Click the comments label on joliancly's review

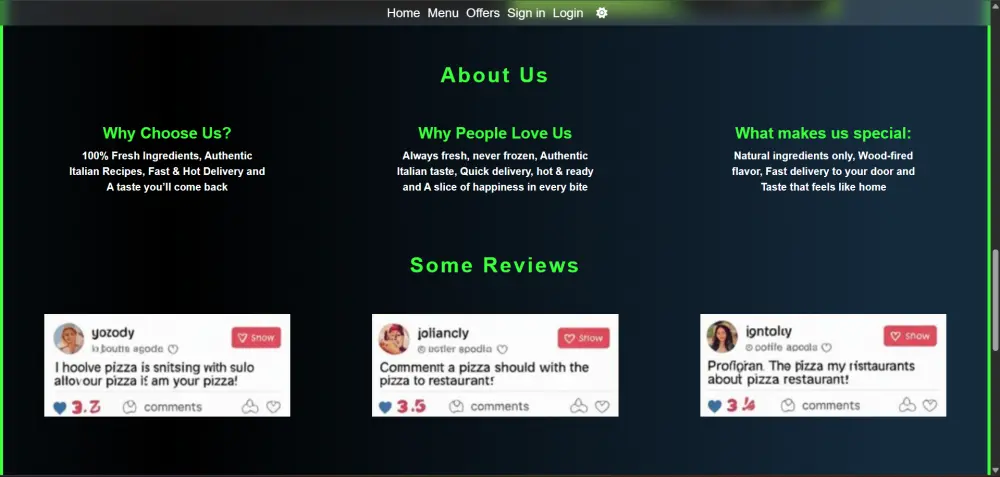[499, 406]
